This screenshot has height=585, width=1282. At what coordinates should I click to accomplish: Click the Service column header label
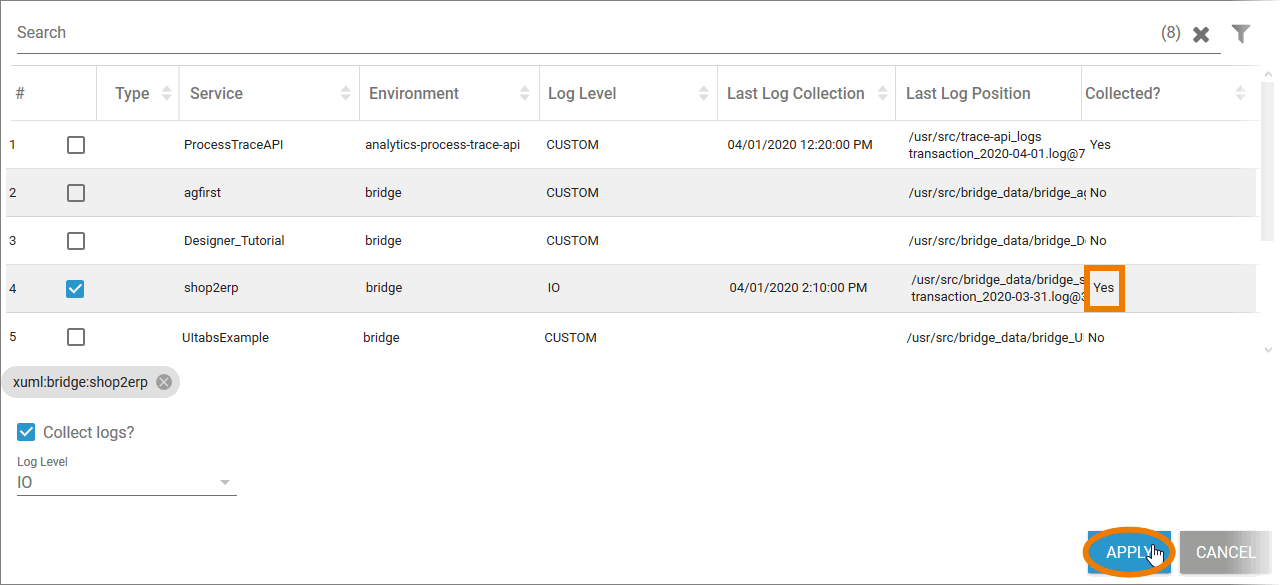click(x=216, y=93)
